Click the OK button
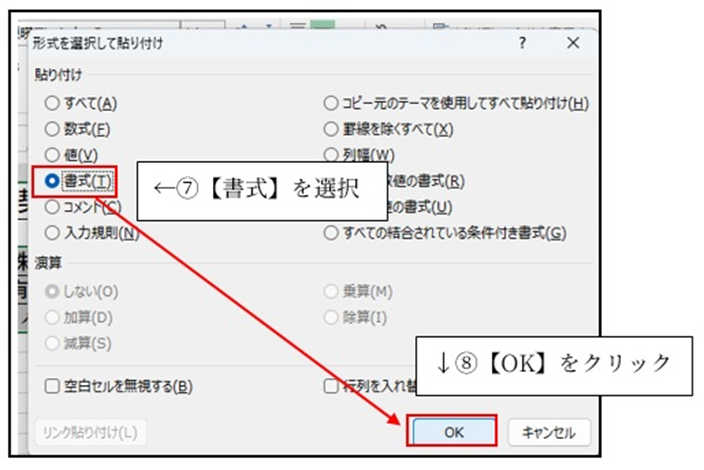 pos(452,432)
